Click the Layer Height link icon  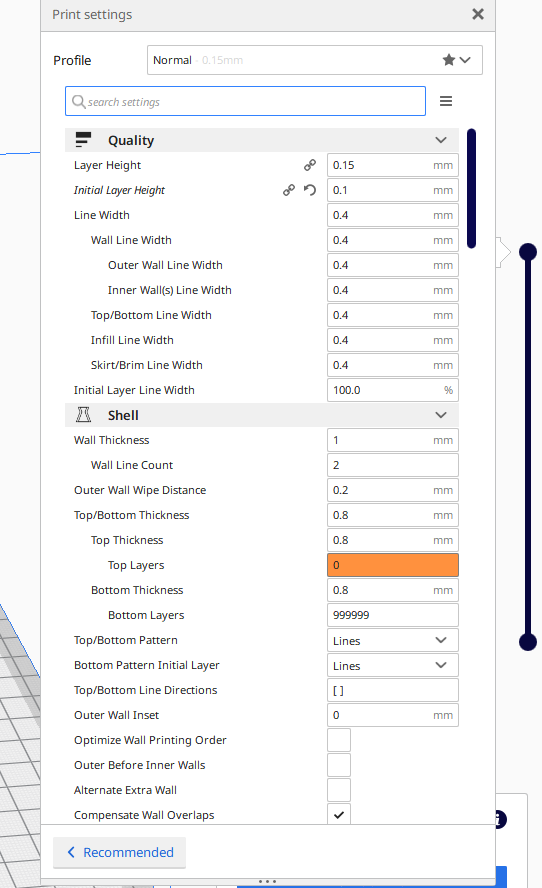click(x=310, y=165)
